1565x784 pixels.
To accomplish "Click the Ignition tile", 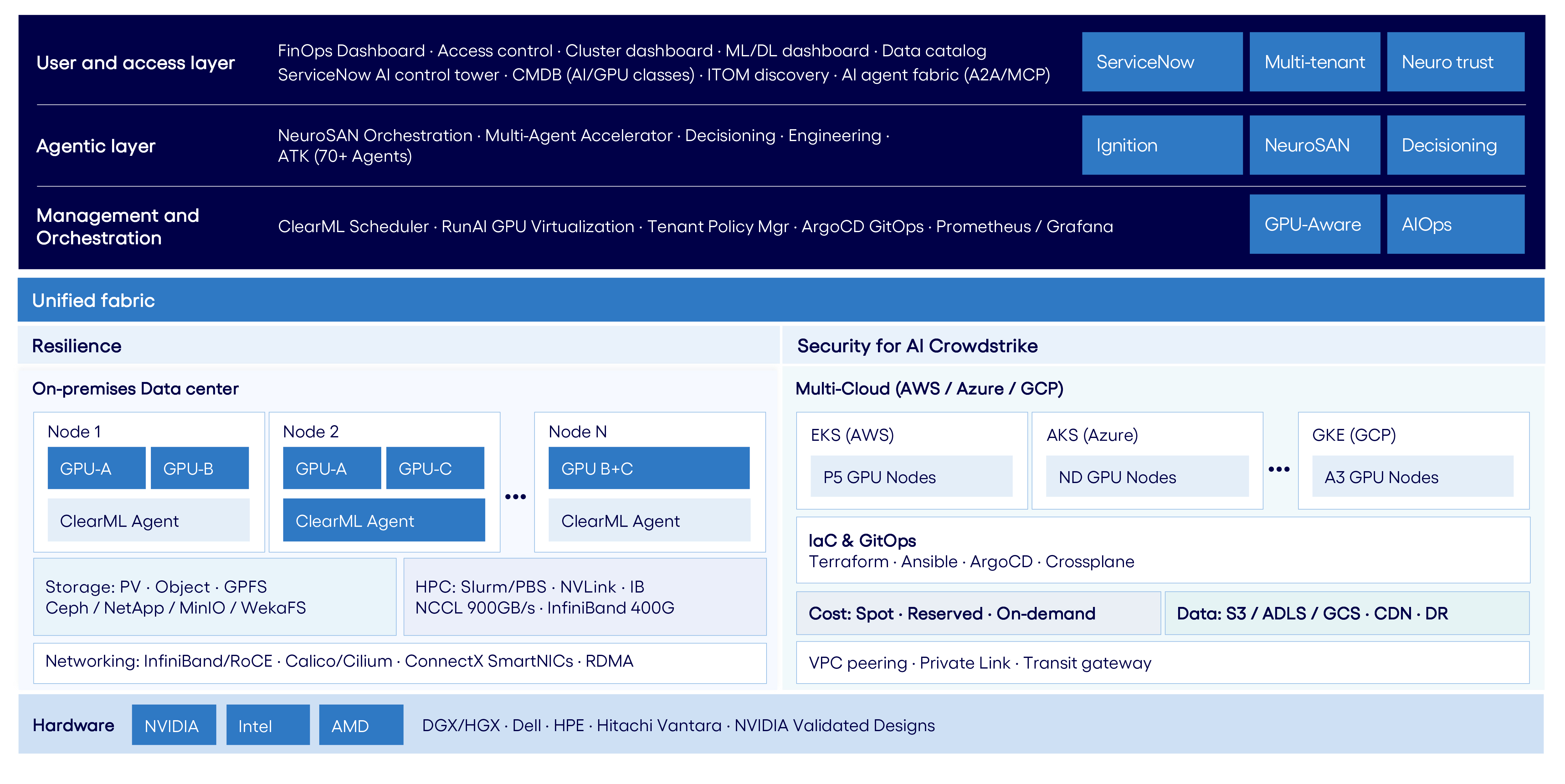I will [x=1162, y=145].
